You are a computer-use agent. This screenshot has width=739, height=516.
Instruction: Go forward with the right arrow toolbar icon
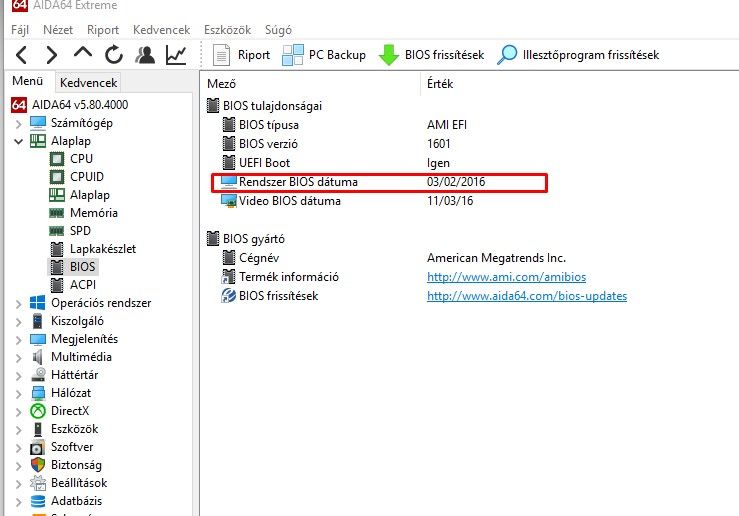[51, 55]
